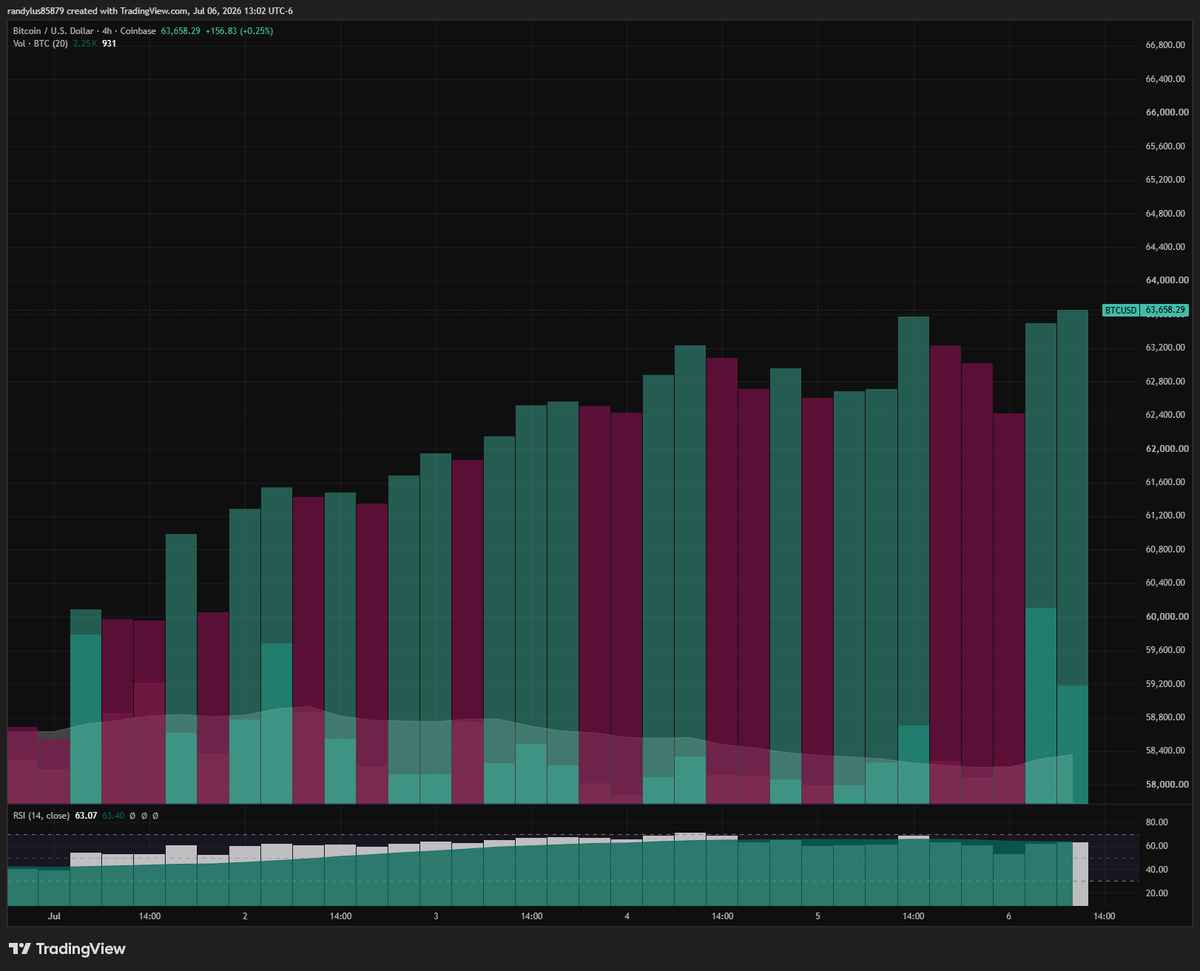
Task: Click the RSI 40.00 scale label
Action: coord(1156,869)
